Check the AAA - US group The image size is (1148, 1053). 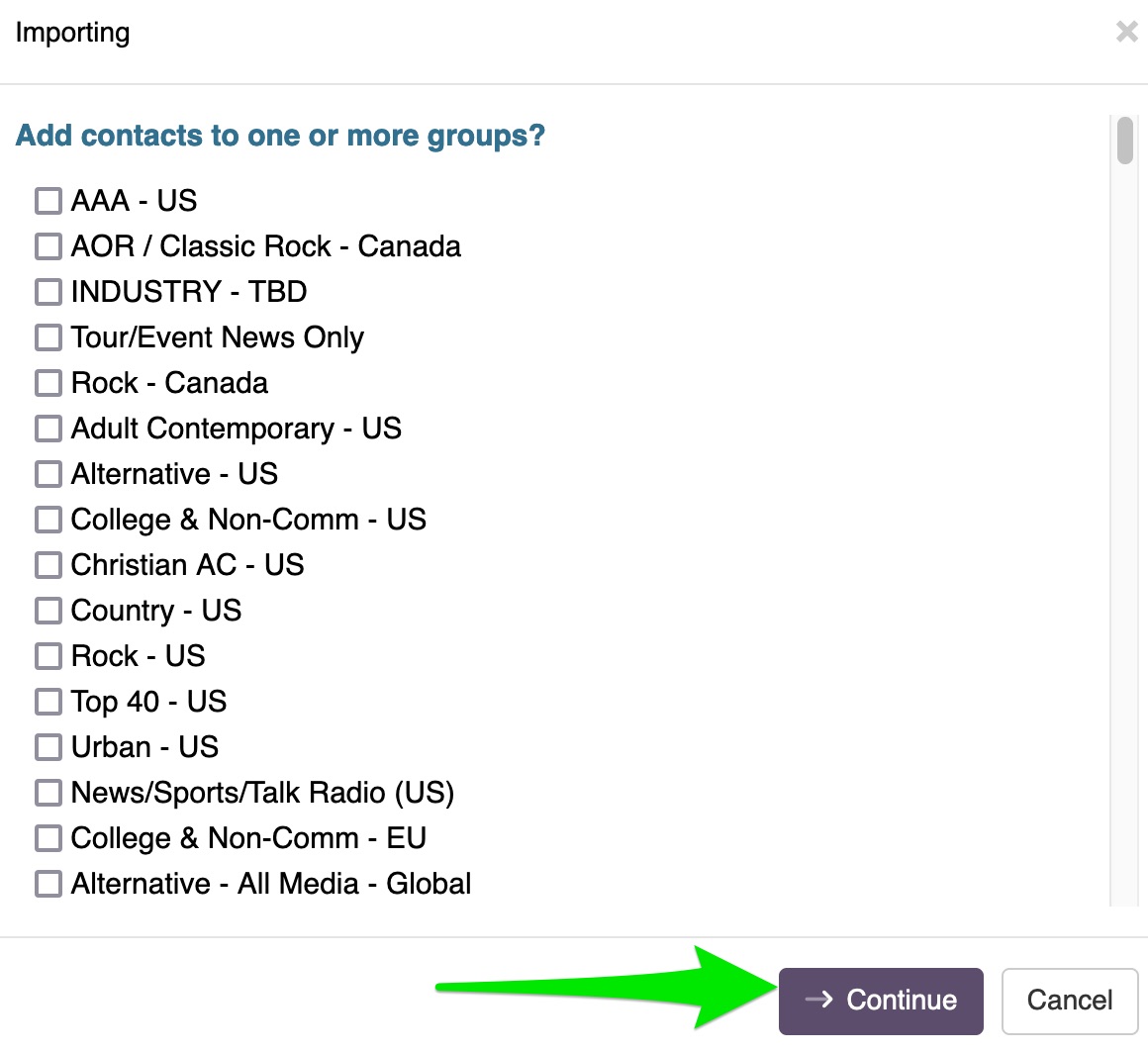[48, 201]
